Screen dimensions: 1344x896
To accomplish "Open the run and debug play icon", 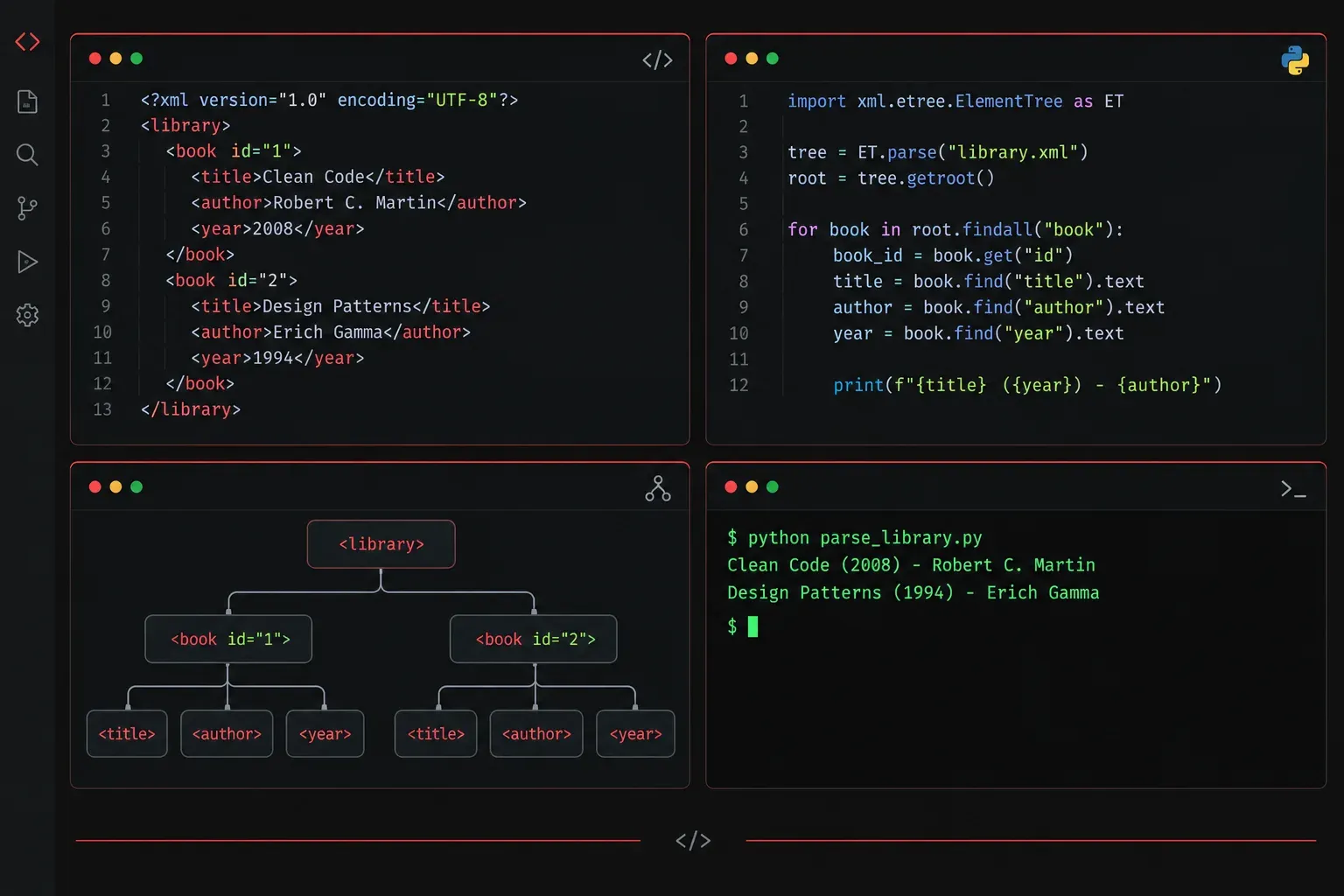I will click(27, 262).
